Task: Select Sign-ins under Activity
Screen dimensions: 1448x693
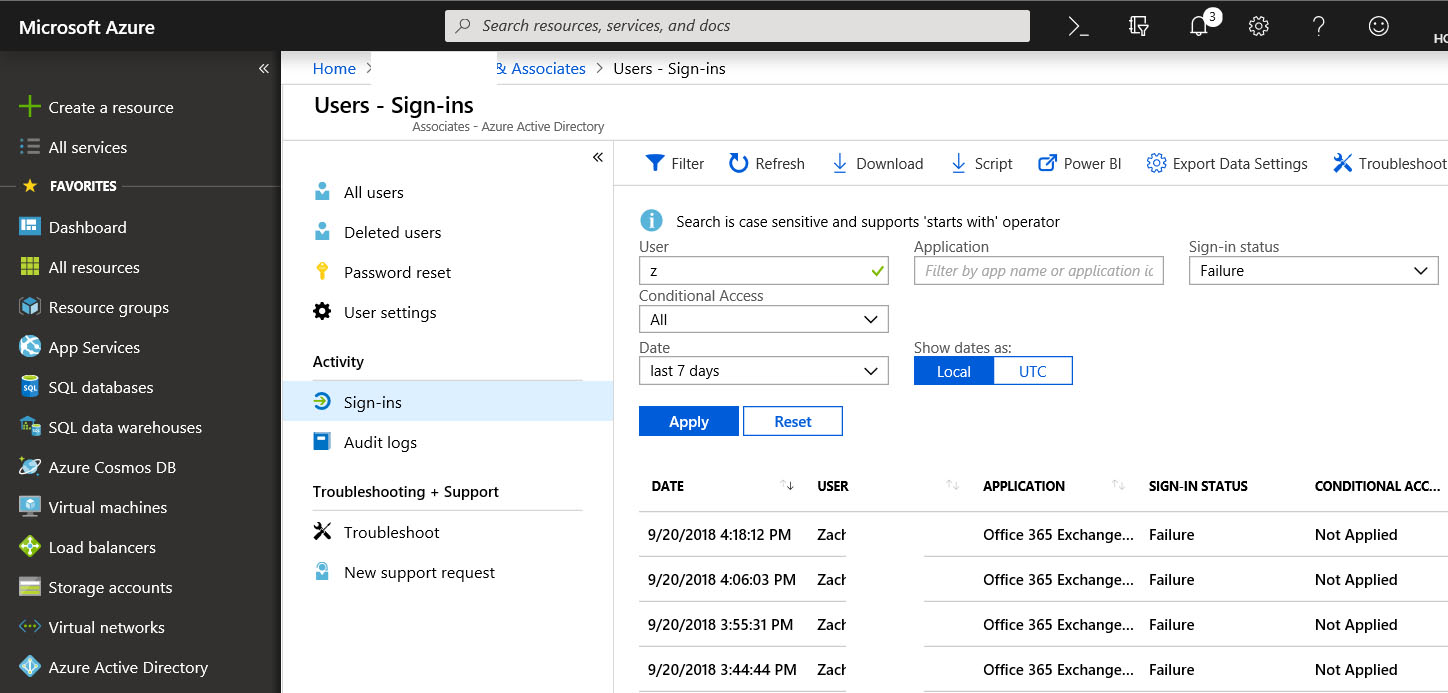Action: click(447, 402)
